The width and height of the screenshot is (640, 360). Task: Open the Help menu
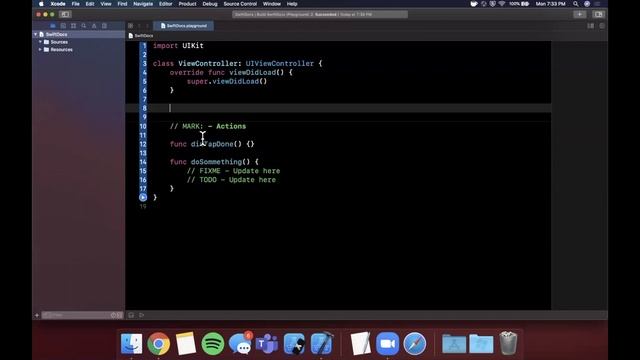click(292, 4)
